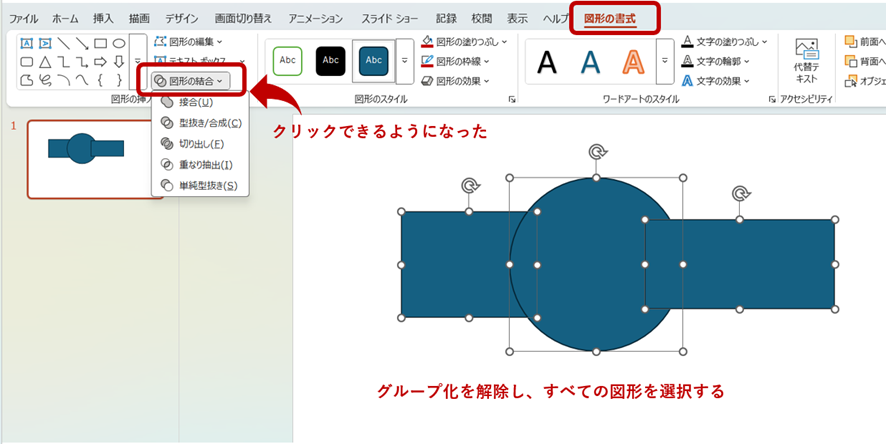Apply the dark blue Abc shape style

pos(373,60)
